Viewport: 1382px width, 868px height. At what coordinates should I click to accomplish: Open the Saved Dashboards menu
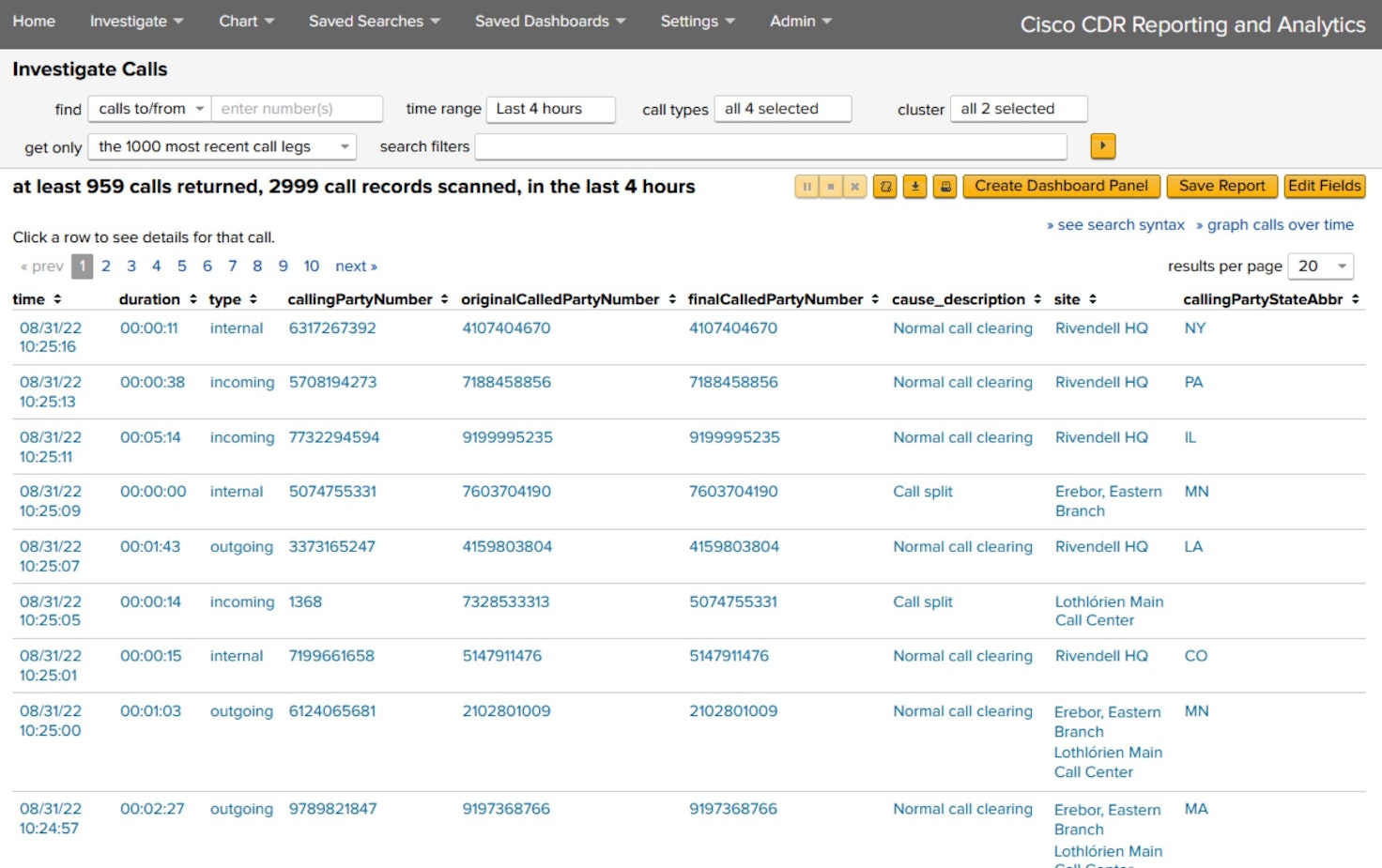point(549,22)
